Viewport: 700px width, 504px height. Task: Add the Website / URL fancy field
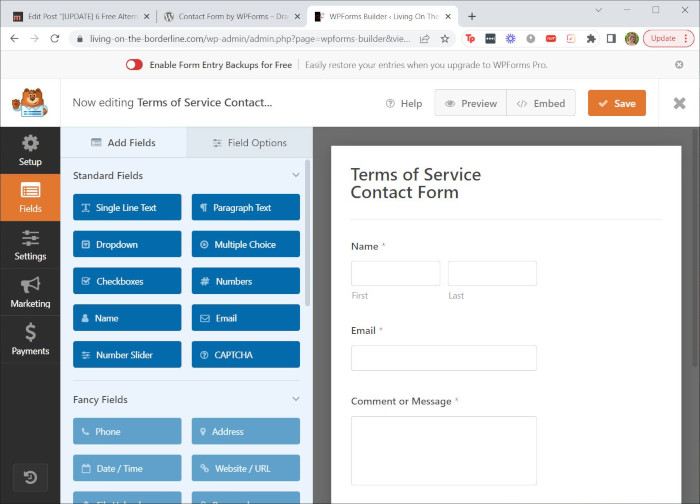tap(246, 468)
